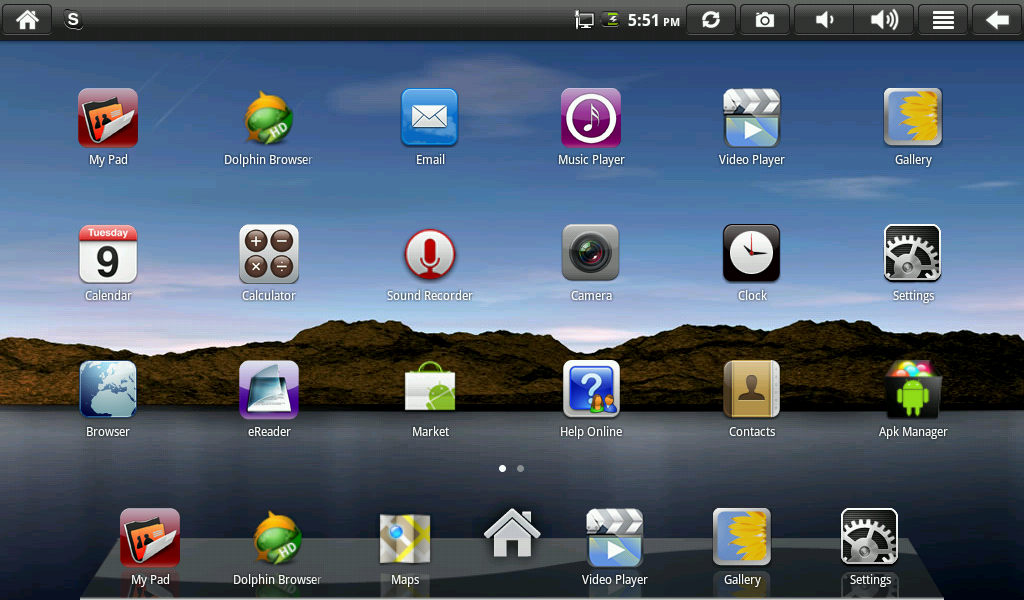Screen dimensions: 1024x600
Task: Open the Clock app
Action: click(x=752, y=253)
